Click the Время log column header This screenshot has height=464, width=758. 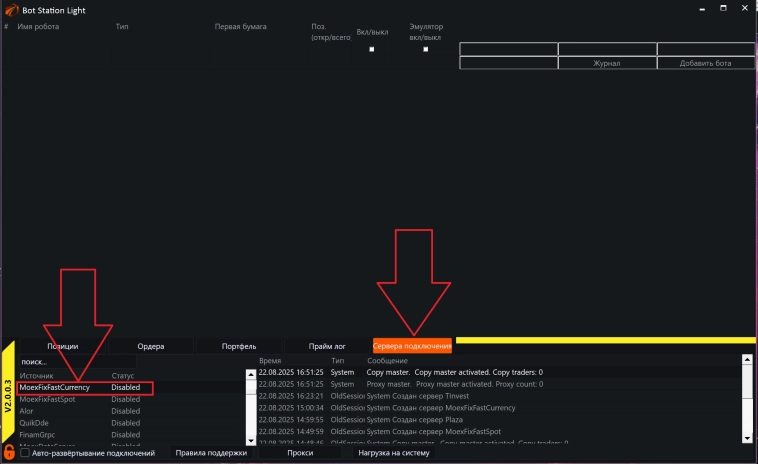[270, 361]
